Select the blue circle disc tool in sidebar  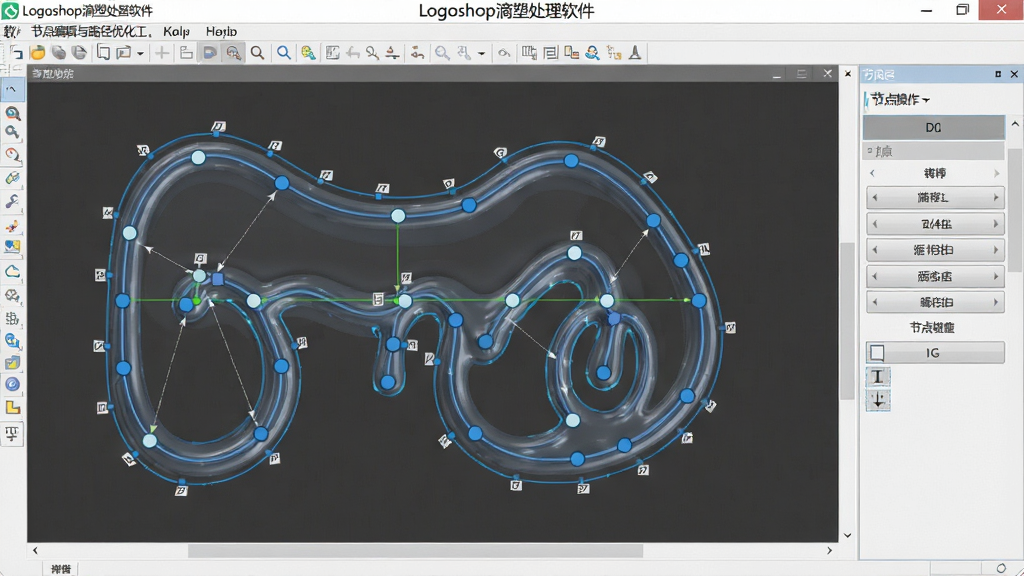pos(12,385)
